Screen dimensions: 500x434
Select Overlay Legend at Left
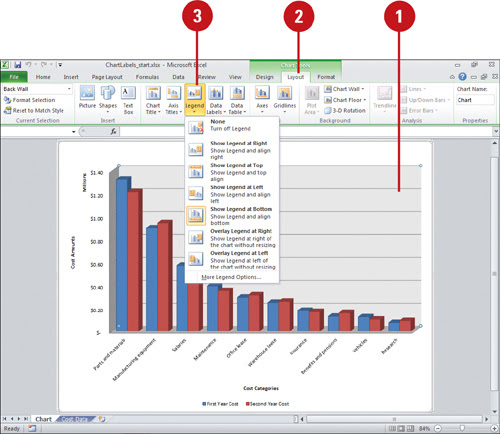tap(232, 260)
